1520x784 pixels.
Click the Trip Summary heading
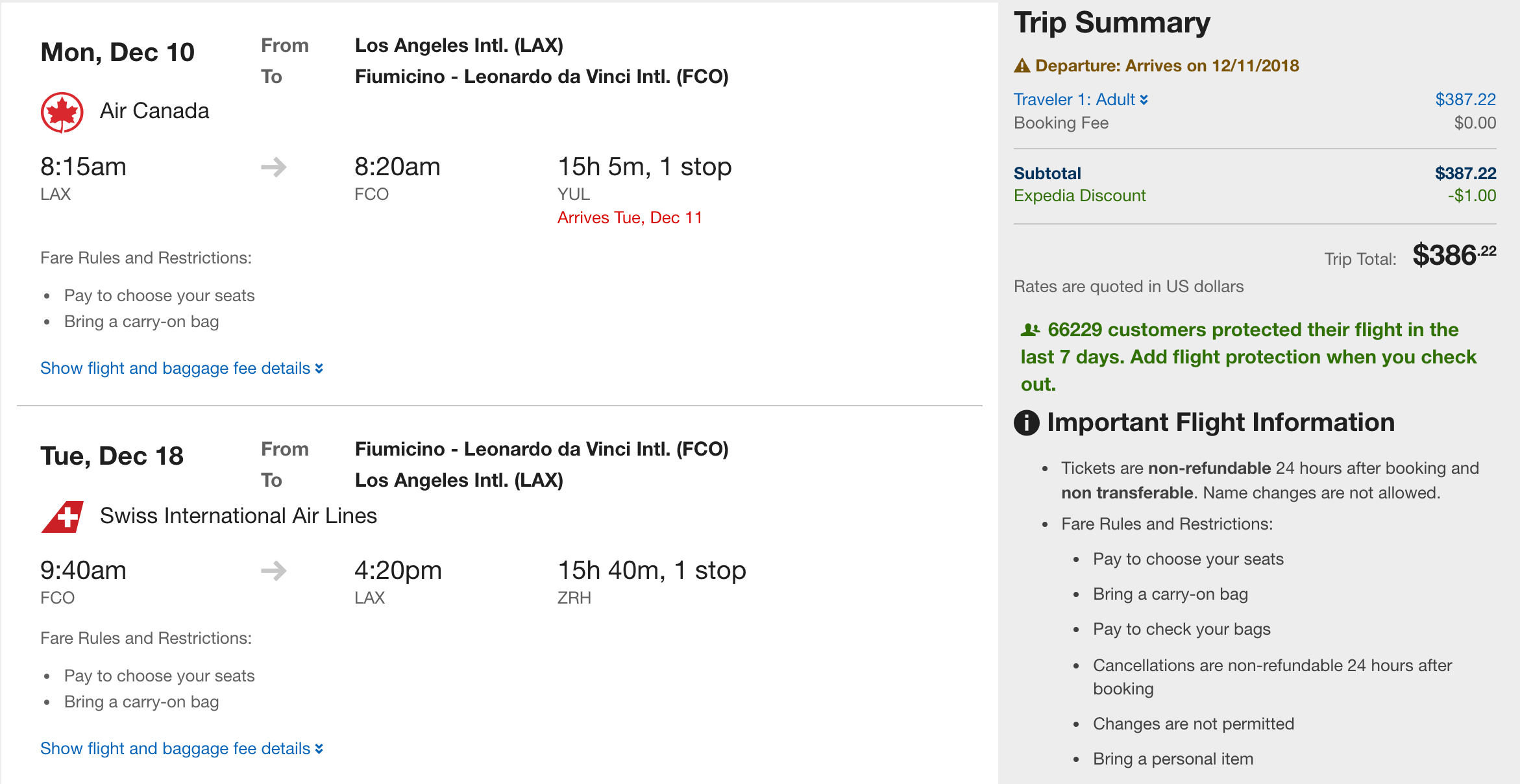pyautogui.click(x=1112, y=23)
